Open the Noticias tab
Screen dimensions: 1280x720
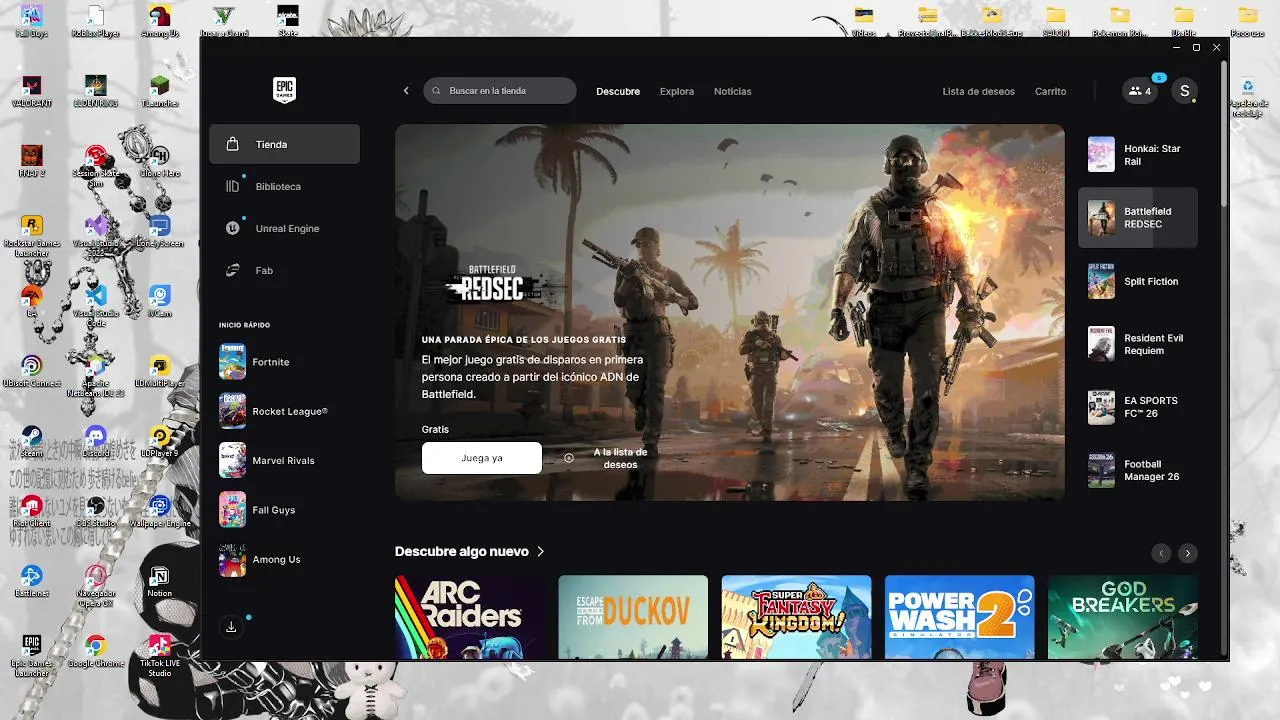pos(732,91)
